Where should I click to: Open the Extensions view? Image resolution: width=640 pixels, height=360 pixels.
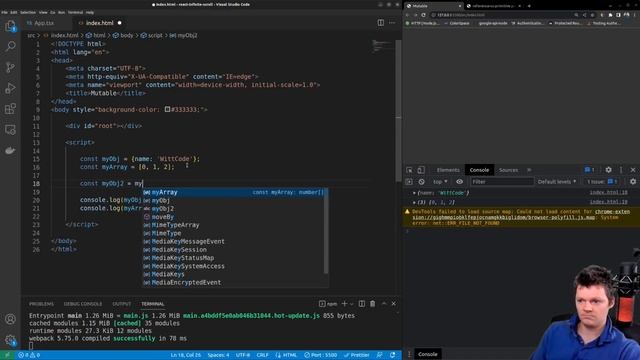pyautogui.click(x=10, y=109)
